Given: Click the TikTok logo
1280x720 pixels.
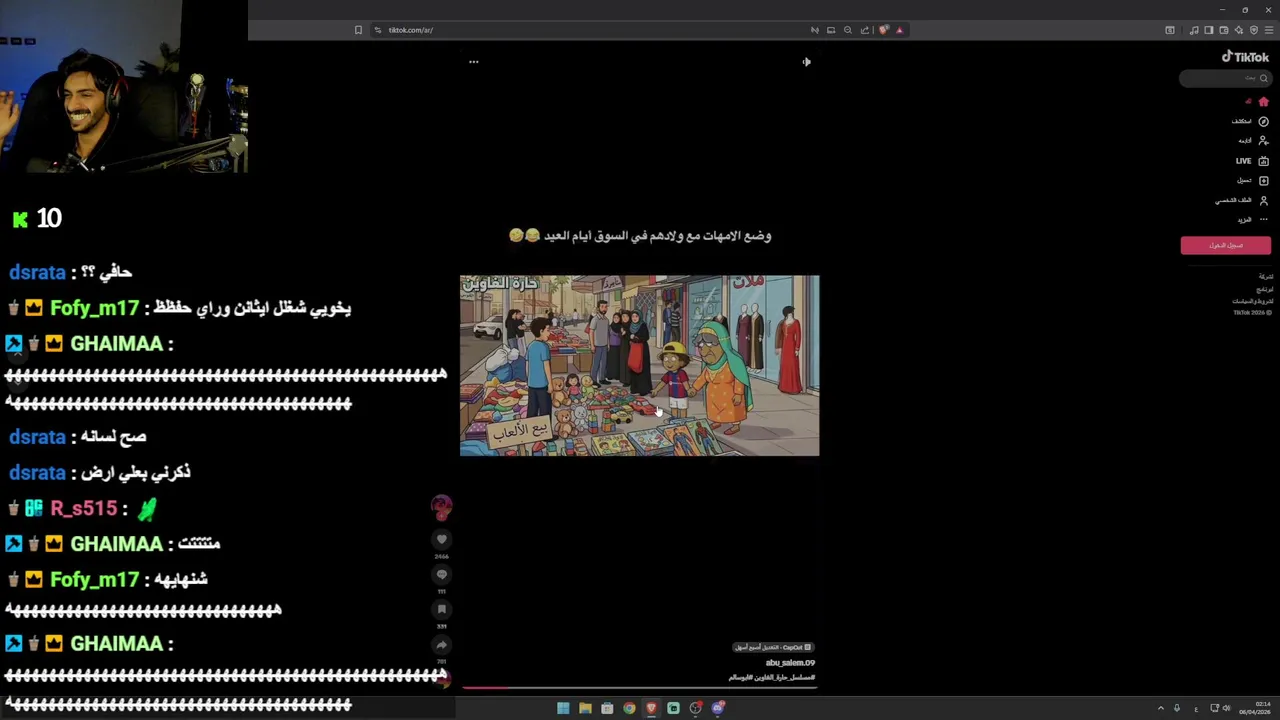Looking at the screenshot, I should click(x=1245, y=57).
